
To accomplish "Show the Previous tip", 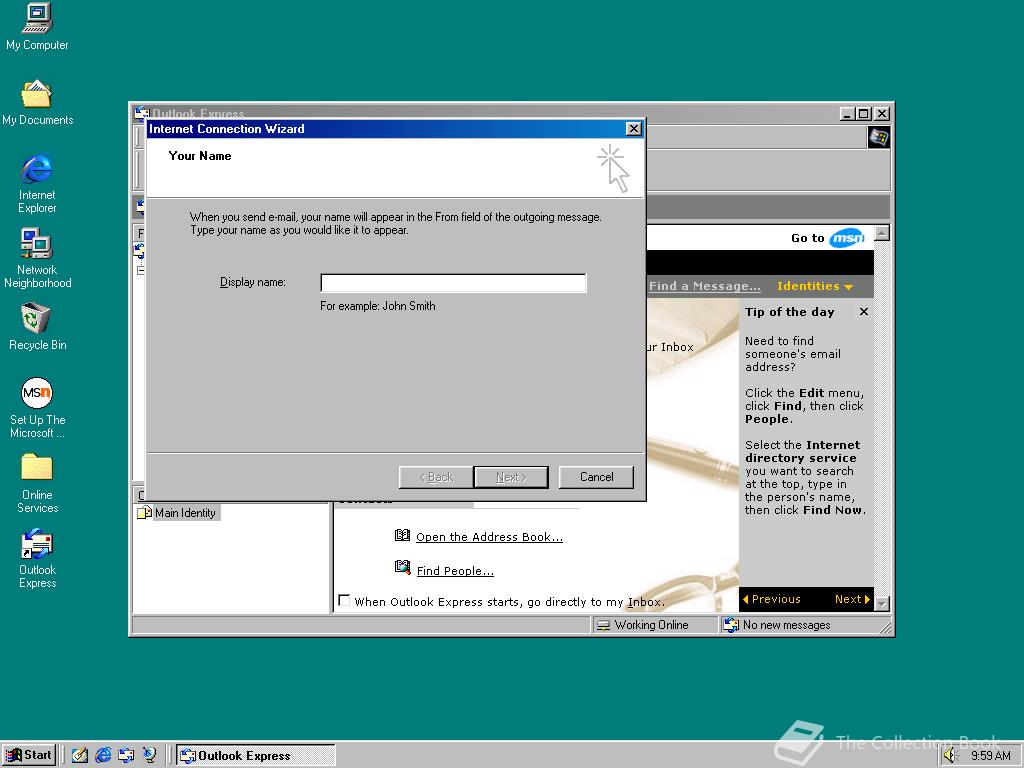I will (771, 599).
